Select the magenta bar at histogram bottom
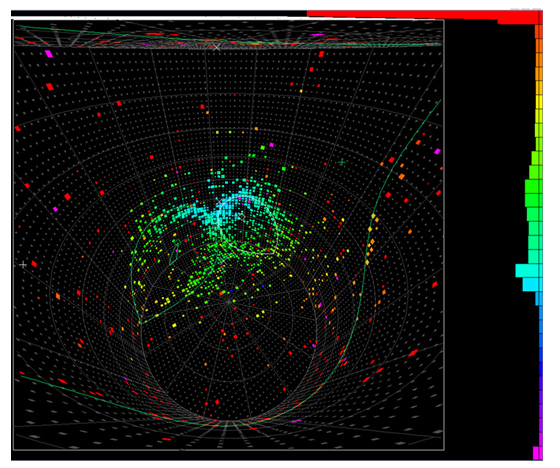The width and height of the screenshot is (560, 468). pyautogui.click(x=538, y=453)
